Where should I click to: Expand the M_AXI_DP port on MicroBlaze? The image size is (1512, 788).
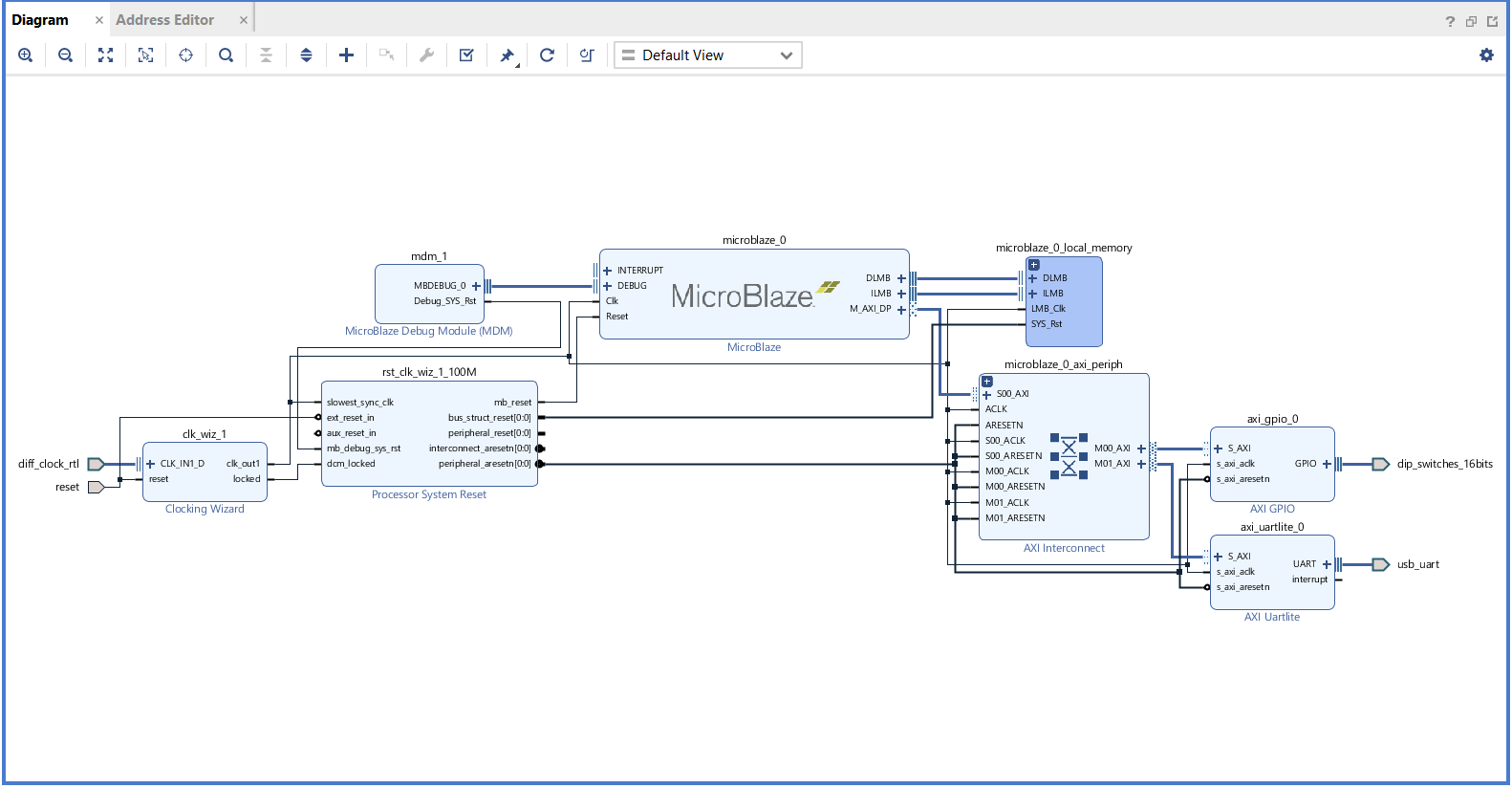901,309
